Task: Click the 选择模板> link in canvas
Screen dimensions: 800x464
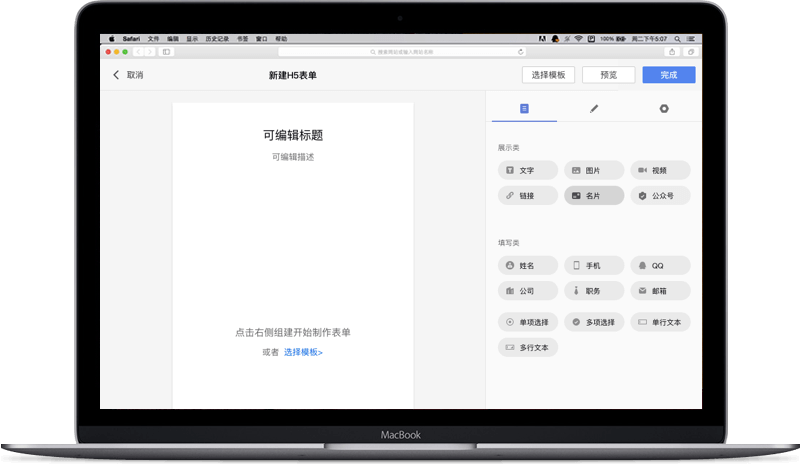Action: pos(303,352)
